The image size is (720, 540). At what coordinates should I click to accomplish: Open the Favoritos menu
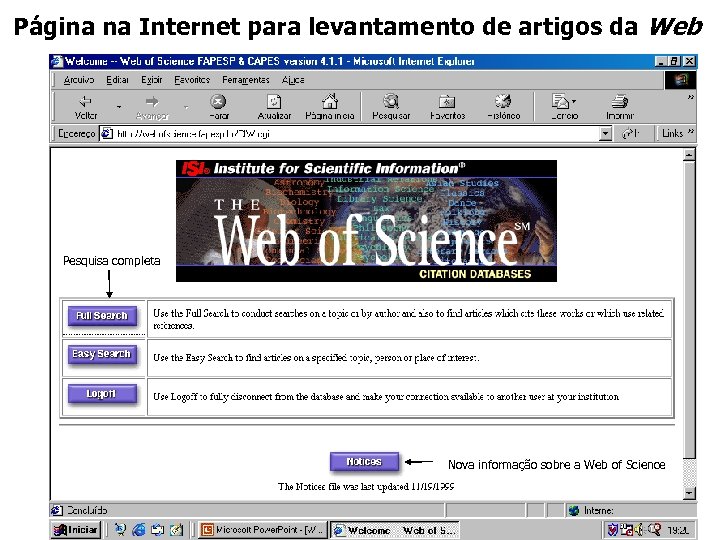[192, 80]
